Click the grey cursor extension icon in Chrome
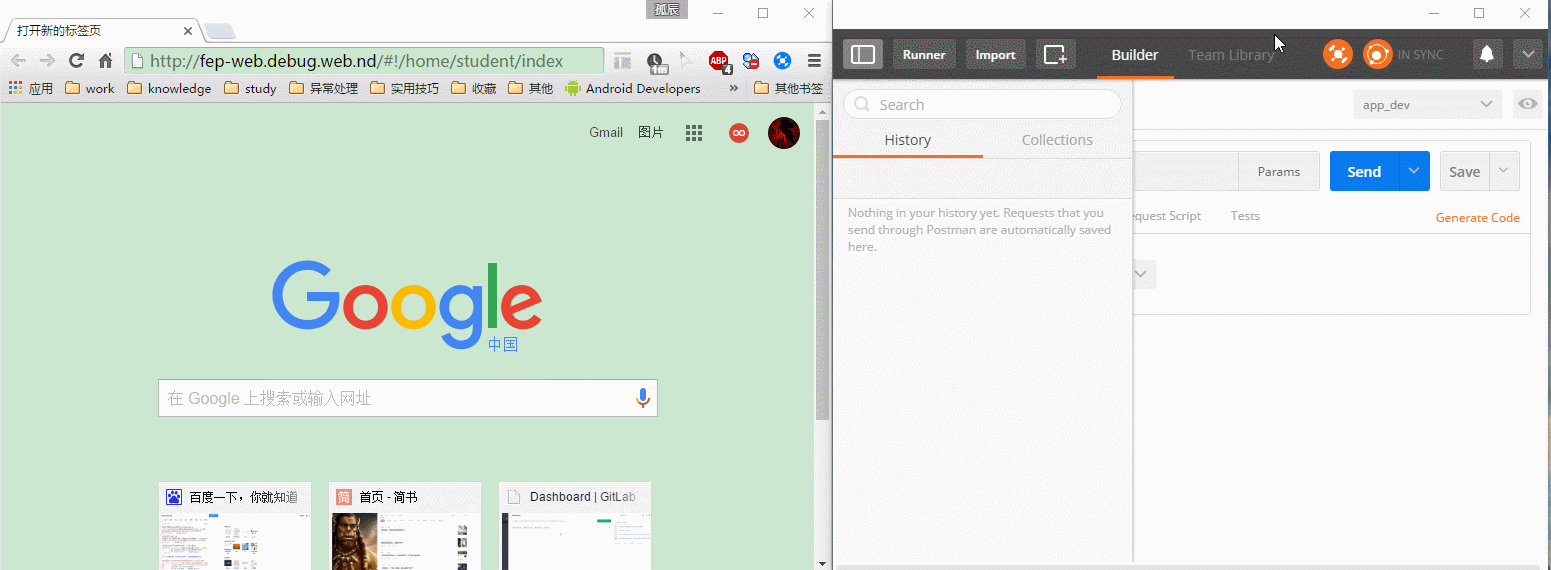Image resolution: width=1551 pixels, height=570 pixels. (686, 61)
